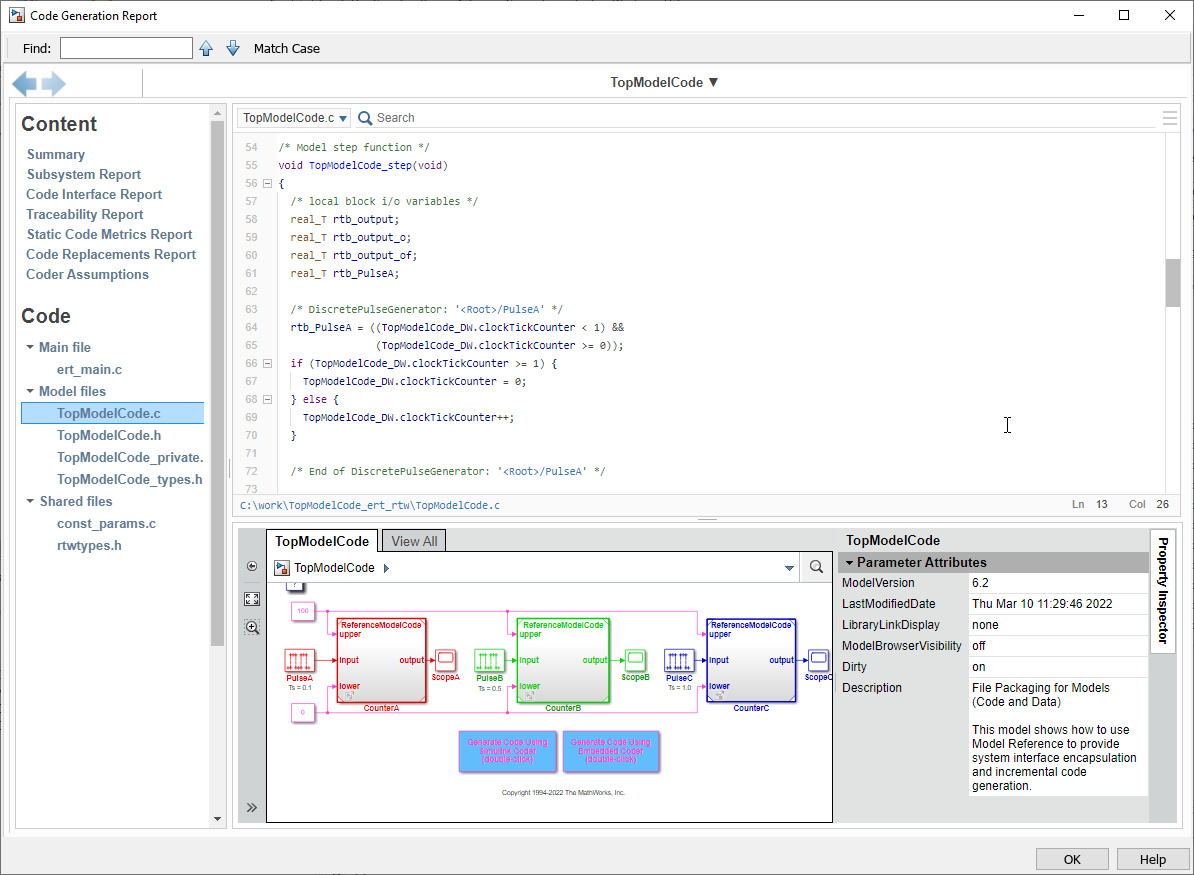Open the code pane hamburger menu
This screenshot has width=1194, height=875.
(1169, 118)
